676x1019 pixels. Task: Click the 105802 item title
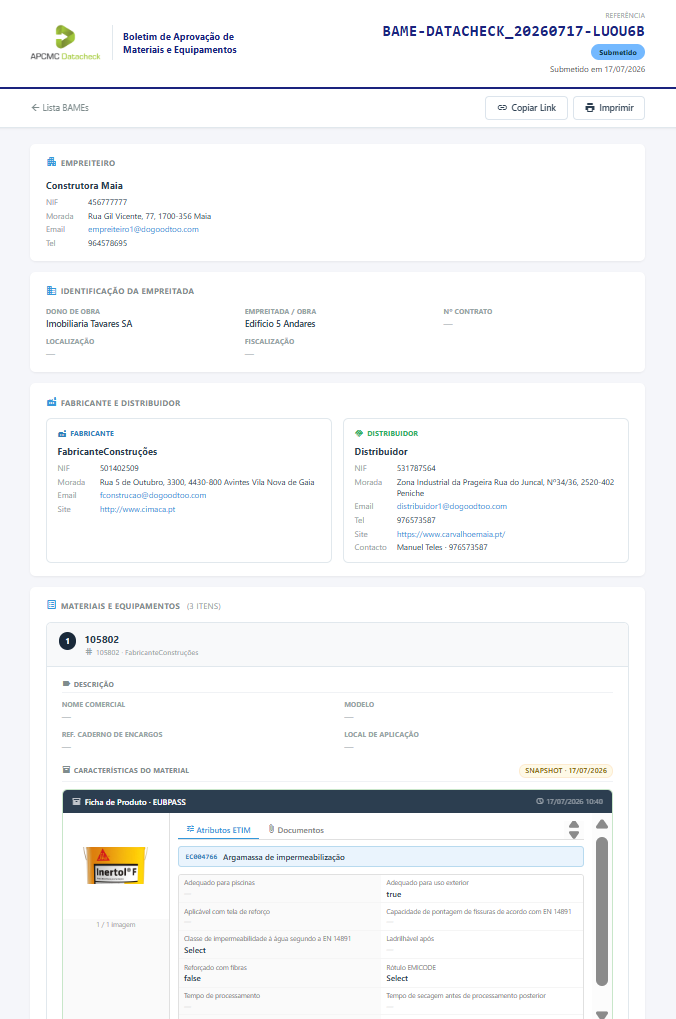(102, 639)
